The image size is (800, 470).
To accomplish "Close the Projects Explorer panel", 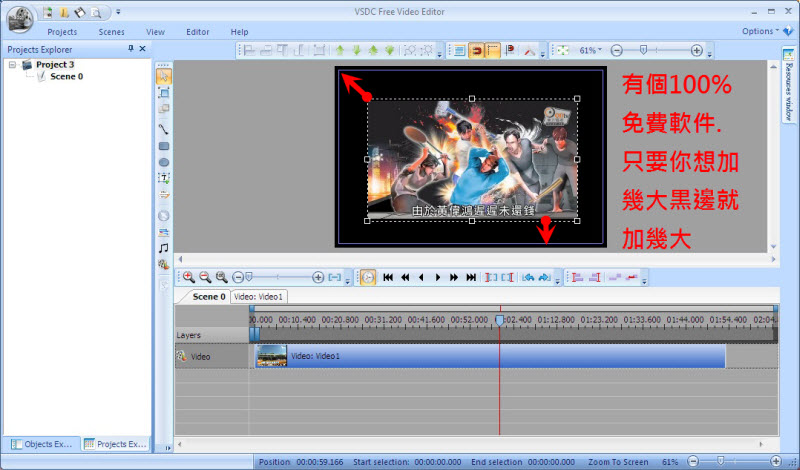I will 143,48.
